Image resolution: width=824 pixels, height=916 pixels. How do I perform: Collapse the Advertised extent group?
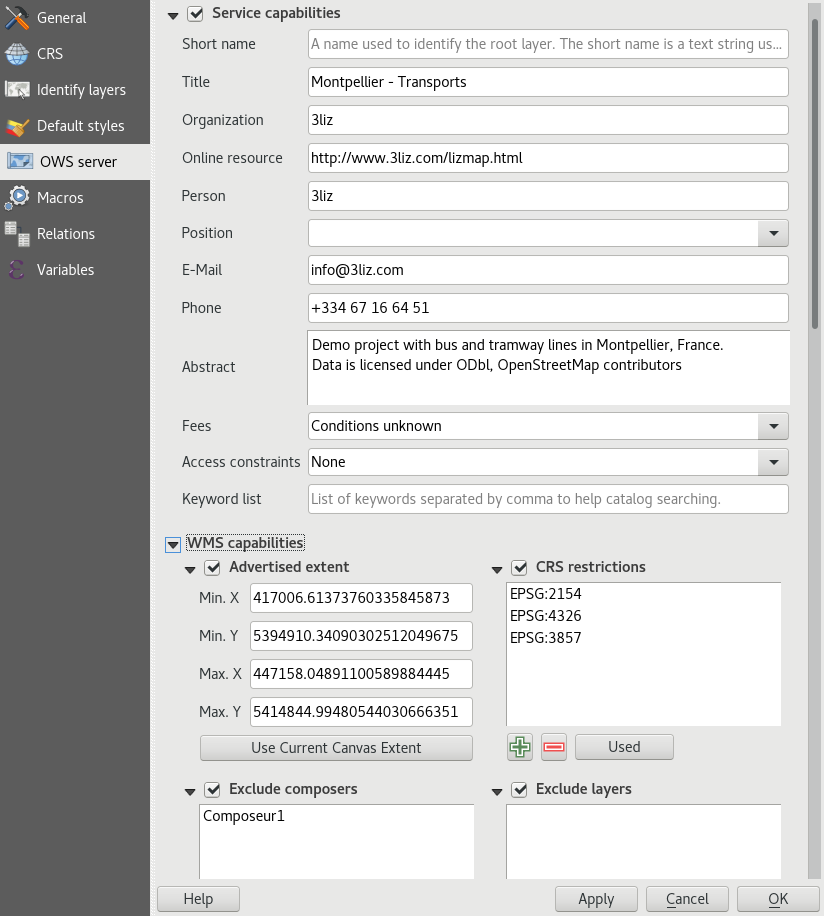click(x=190, y=570)
